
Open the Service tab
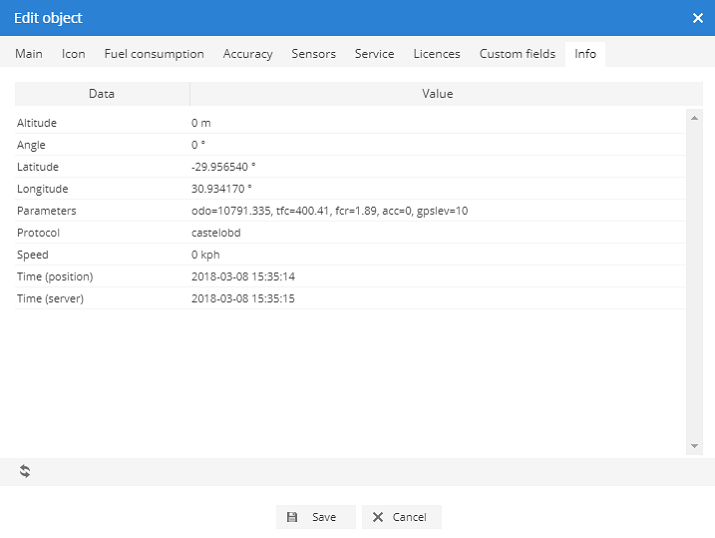point(374,54)
